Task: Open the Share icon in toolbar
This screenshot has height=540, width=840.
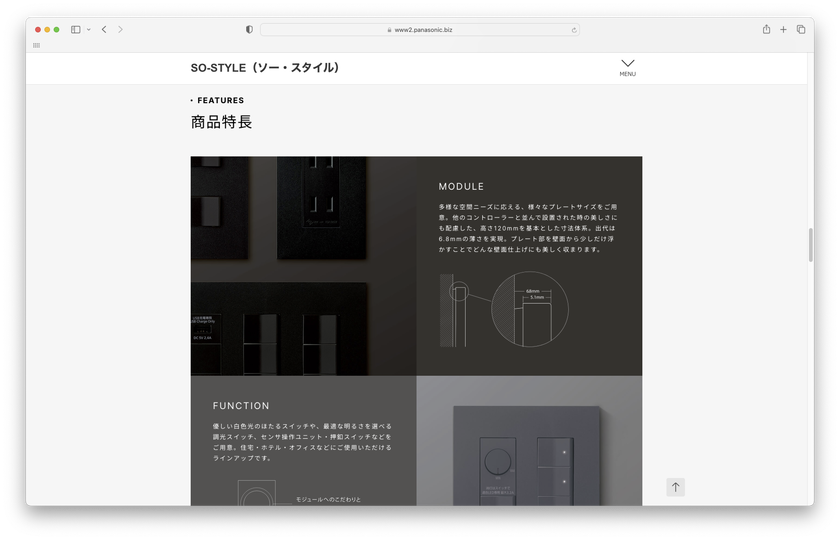Action: [766, 29]
